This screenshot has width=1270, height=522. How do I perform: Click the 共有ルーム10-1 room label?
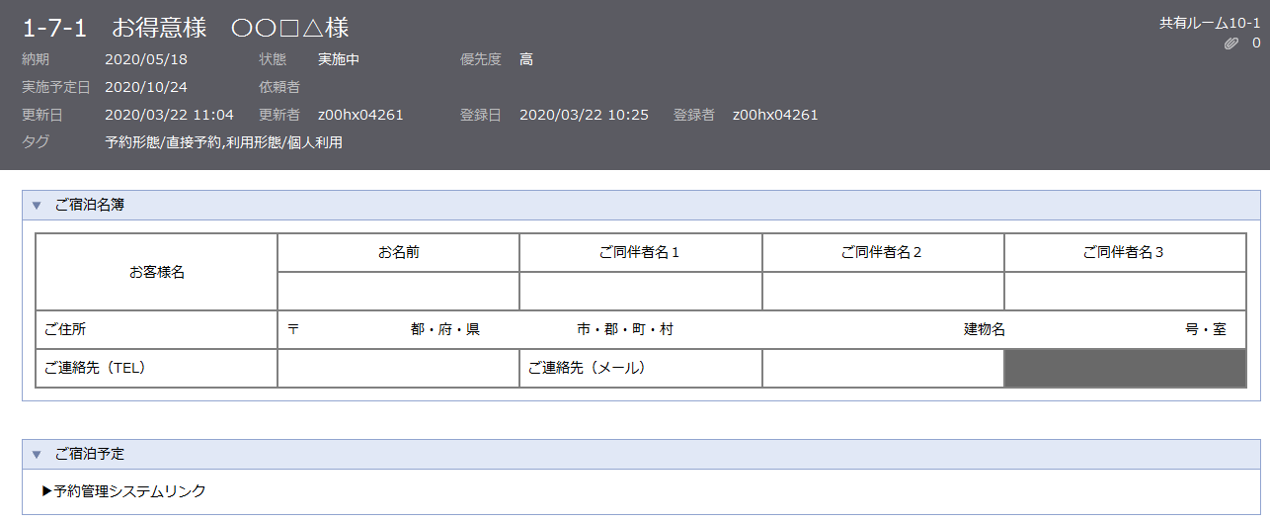click(x=1209, y=23)
